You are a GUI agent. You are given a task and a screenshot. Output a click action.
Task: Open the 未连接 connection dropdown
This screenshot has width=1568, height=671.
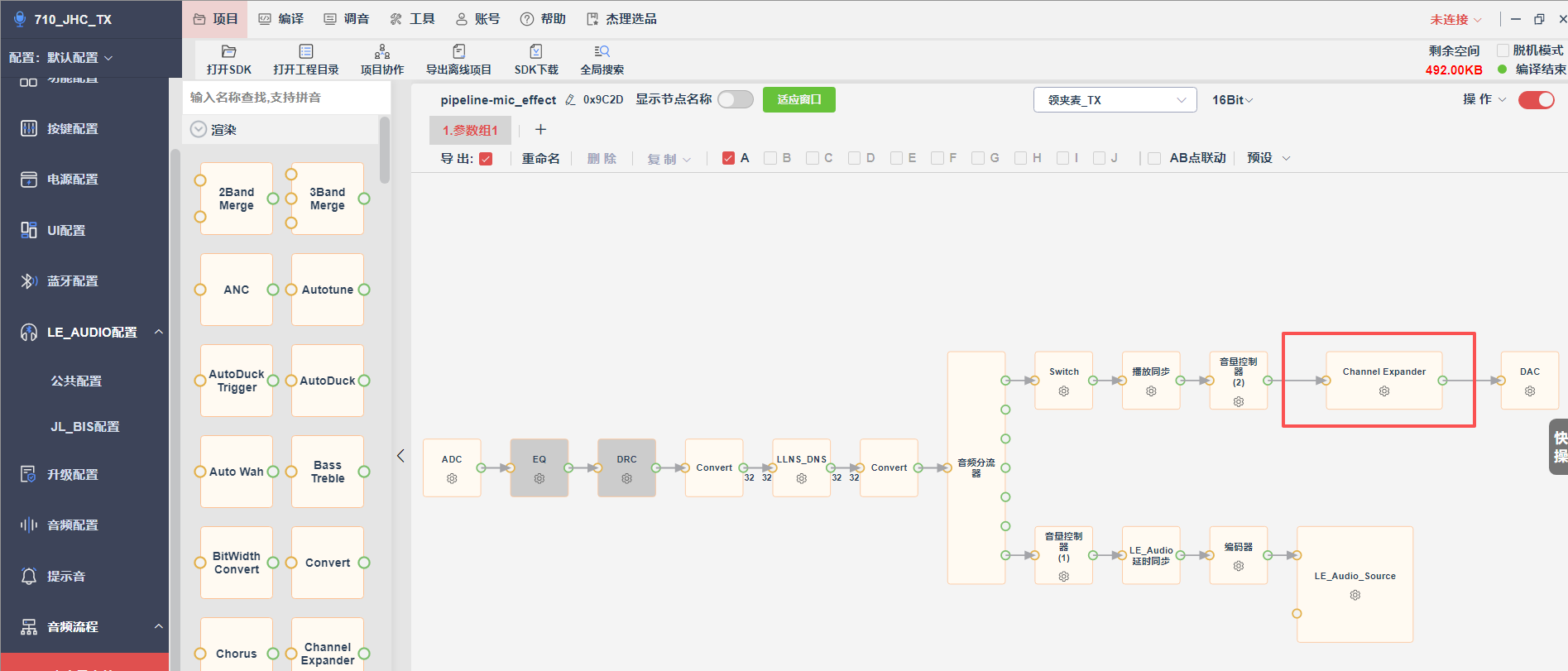tap(1455, 19)
